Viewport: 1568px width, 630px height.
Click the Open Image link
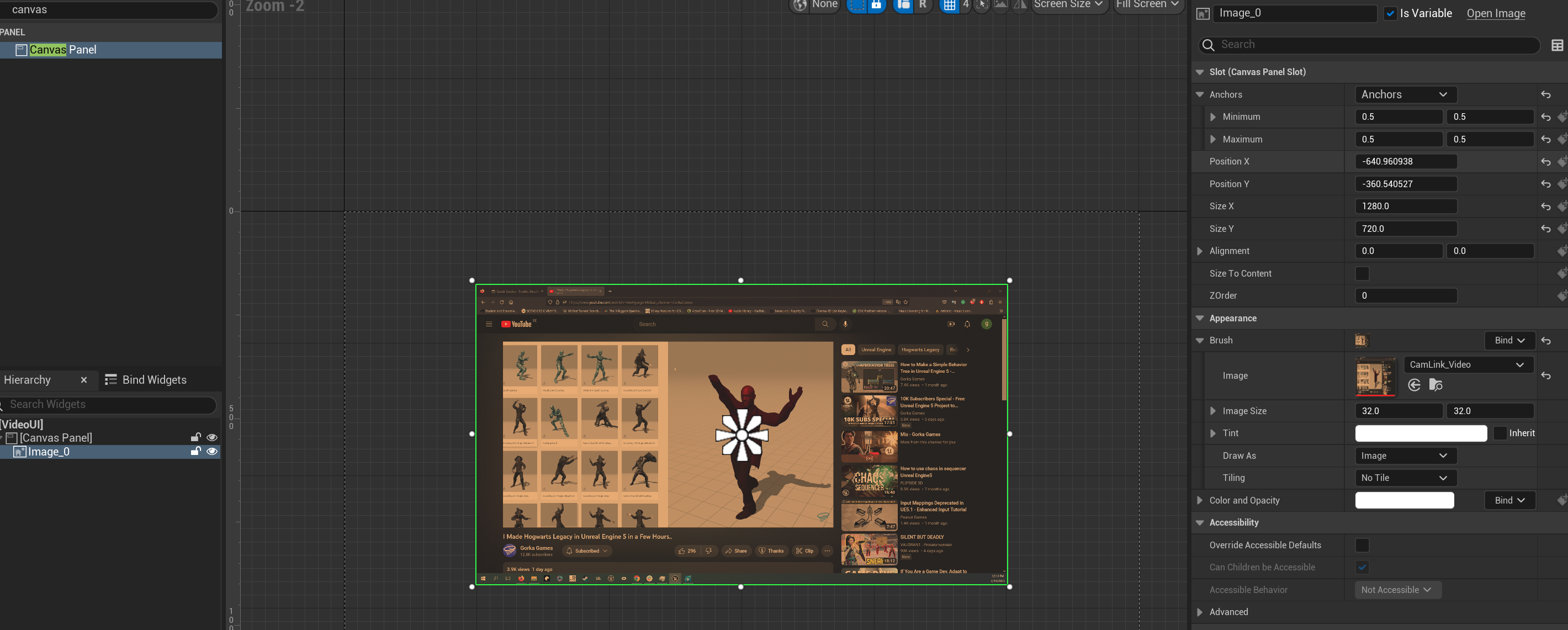coord(1495,13)
